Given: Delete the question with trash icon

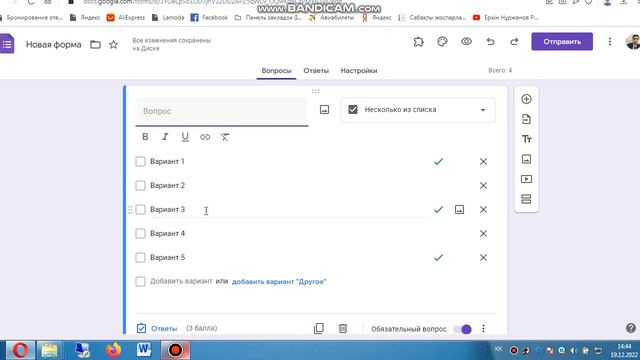Looking at the screenshot, I should (343, 329).
